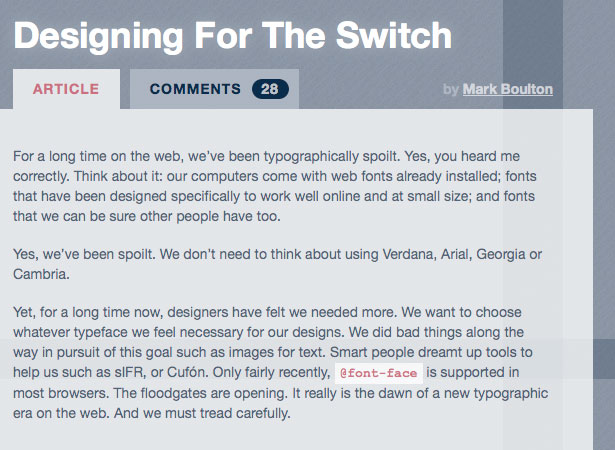Click the word Cufón in the text
615x450 pixels.
click(187, 372)
